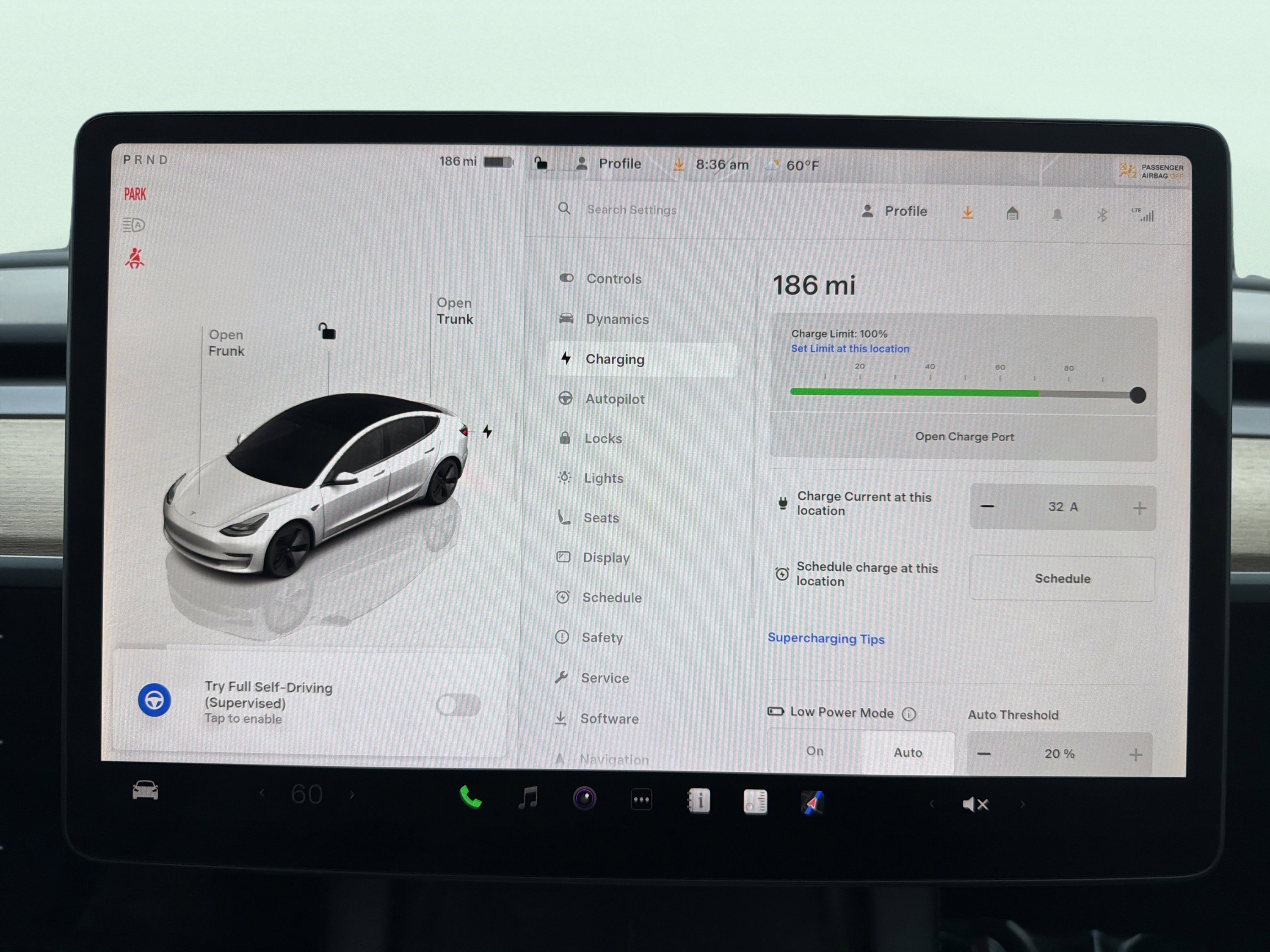Tap the blue Full Self-Driving steering wheel icon

coord(155,700)
